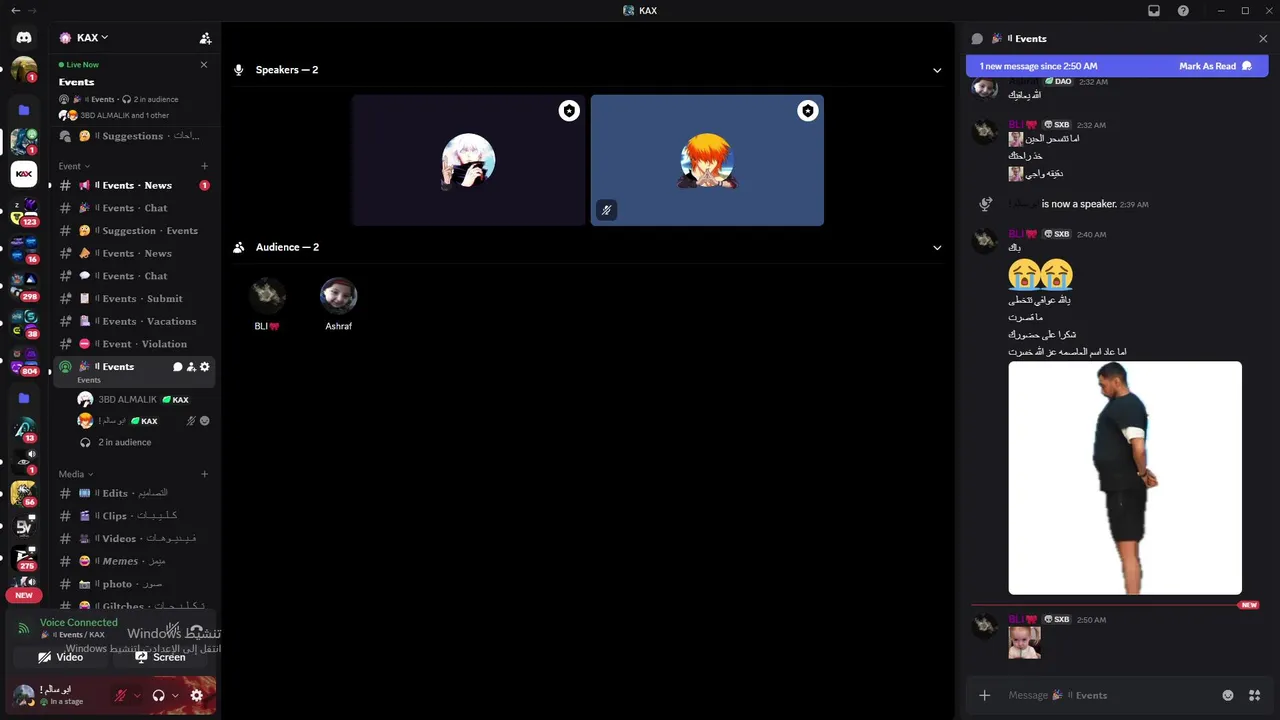Click Voice Connected status text
Screen dimensions: 1280x720
(78, 622)
